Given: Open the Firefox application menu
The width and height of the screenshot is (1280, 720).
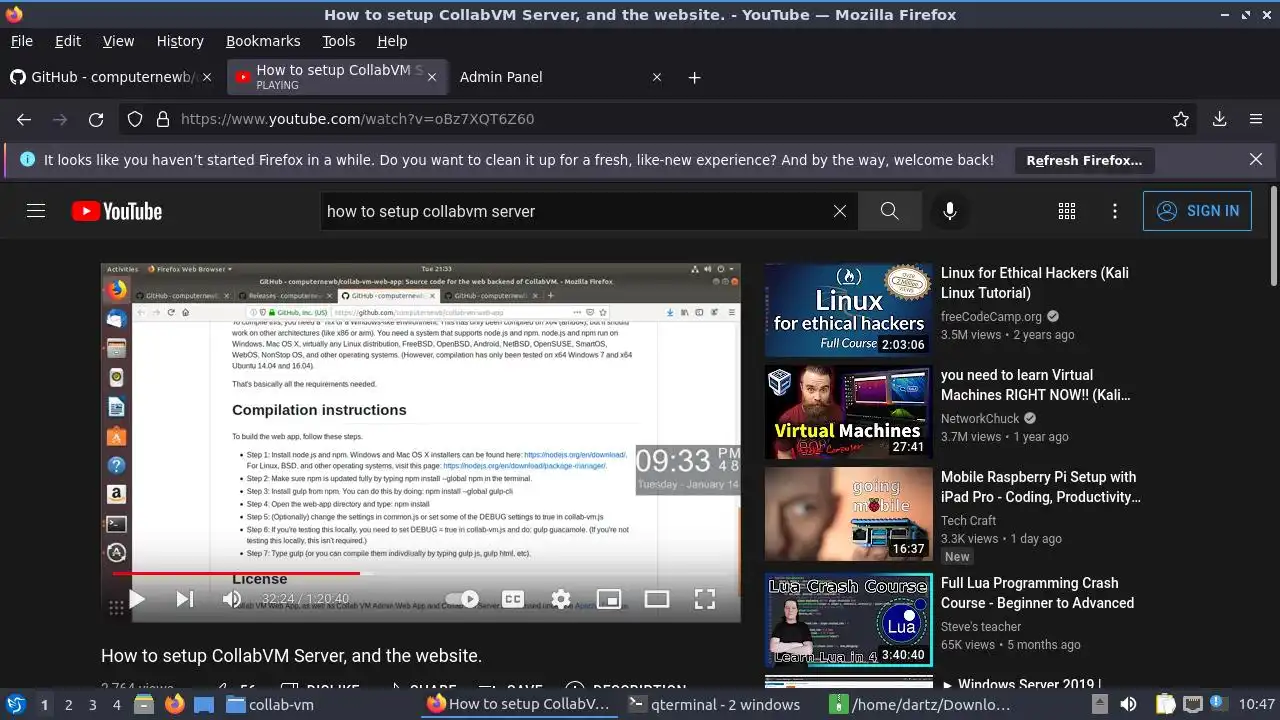Looking at the screenshot, I should pos(1256,119).
